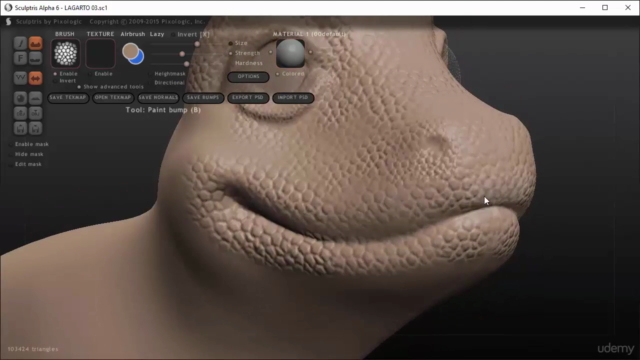Select next material using right dot
Viewport: 640px width, 360px height.
click(310, 52)
